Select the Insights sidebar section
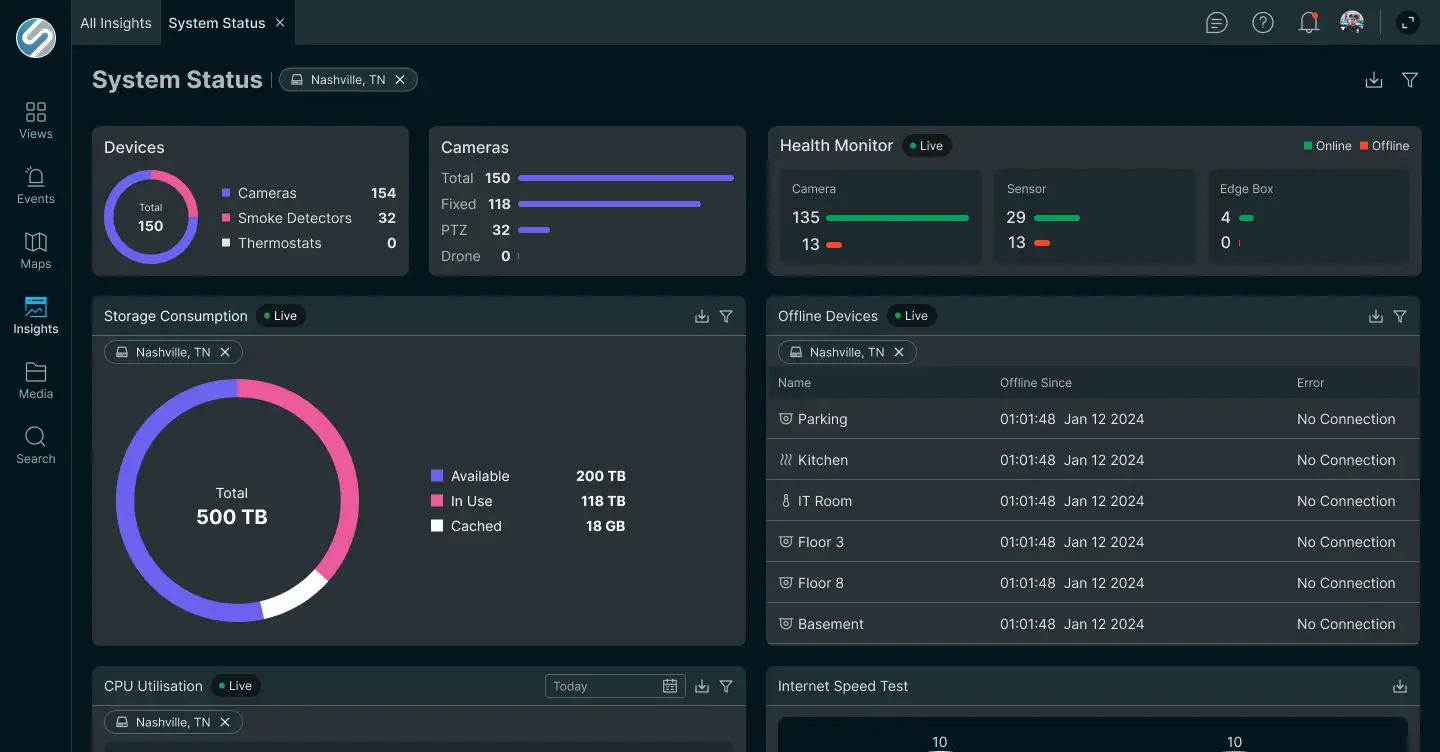 coord(36,315)
